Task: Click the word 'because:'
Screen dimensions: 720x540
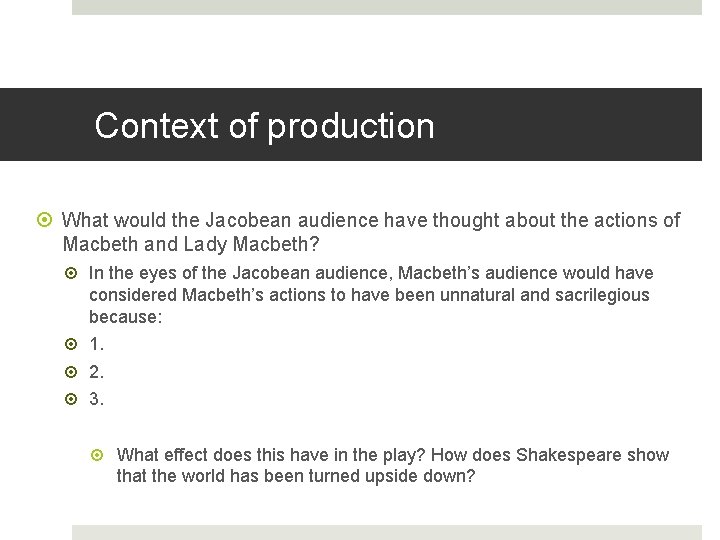Action: point(126,317)
